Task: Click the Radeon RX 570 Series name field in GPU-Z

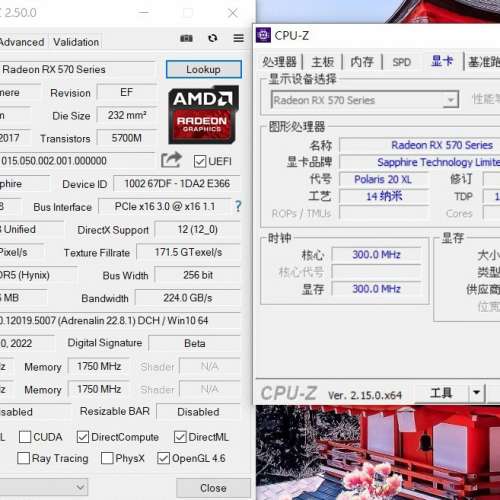Action: [x=77, y=70]
